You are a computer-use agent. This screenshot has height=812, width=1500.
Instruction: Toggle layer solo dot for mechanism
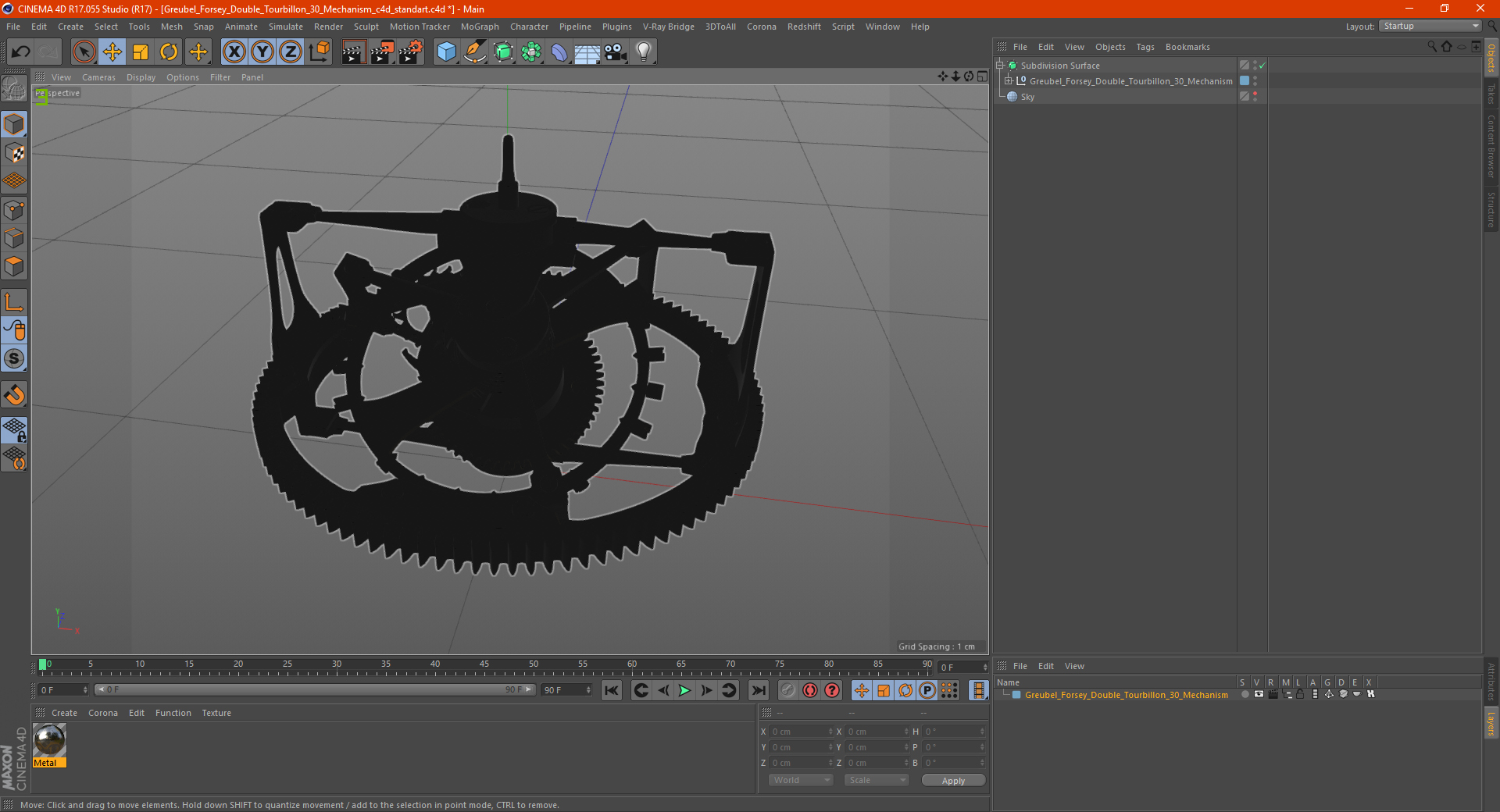point(1244,694)
